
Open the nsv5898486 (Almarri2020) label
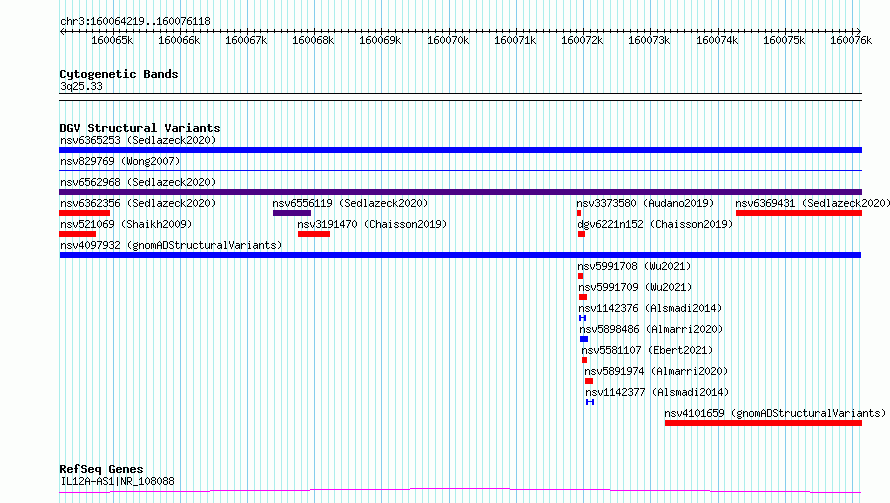[x=651, y=329]
